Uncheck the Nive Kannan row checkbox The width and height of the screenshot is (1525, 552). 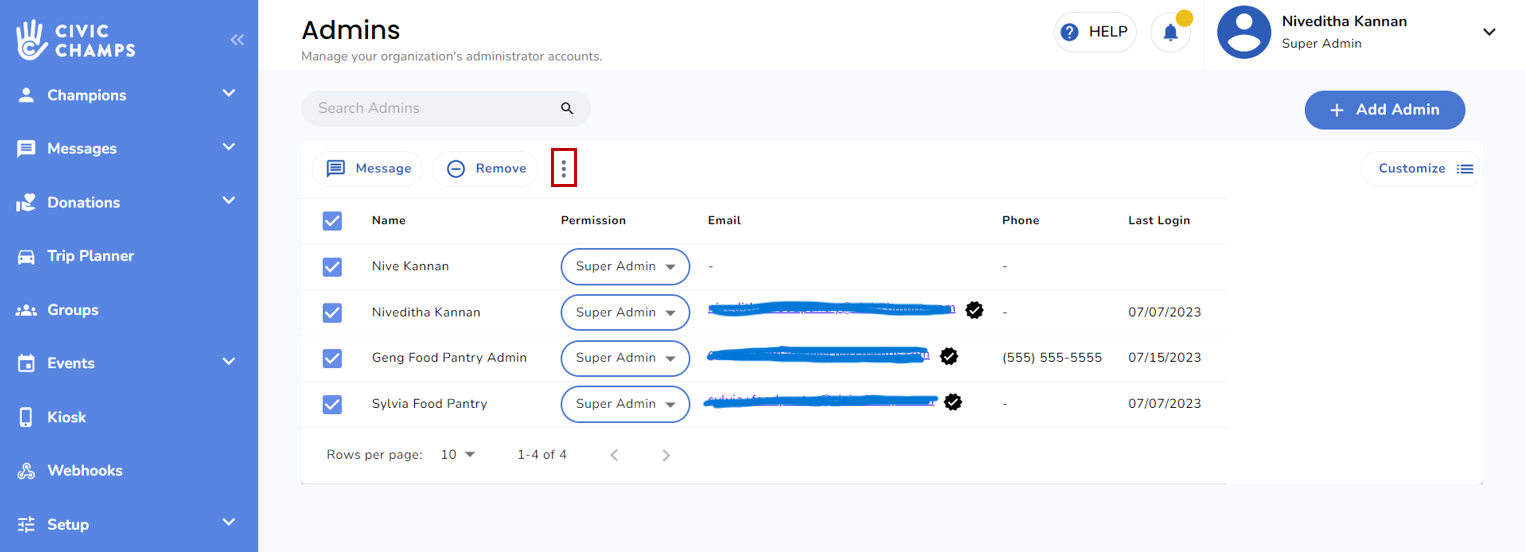coord(332,267)
